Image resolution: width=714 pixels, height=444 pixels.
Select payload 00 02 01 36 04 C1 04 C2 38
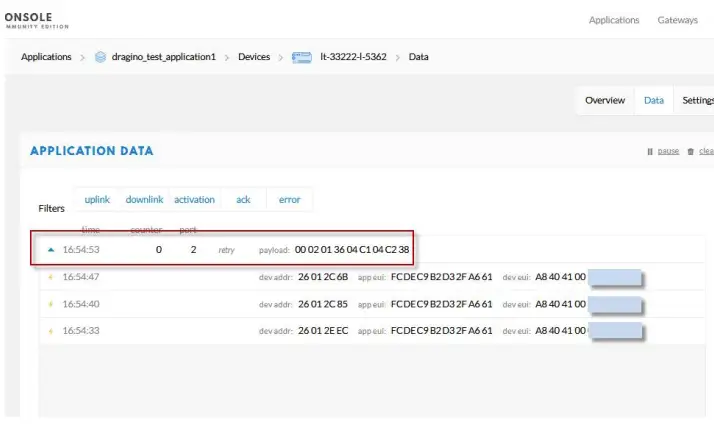coord(352,250)
